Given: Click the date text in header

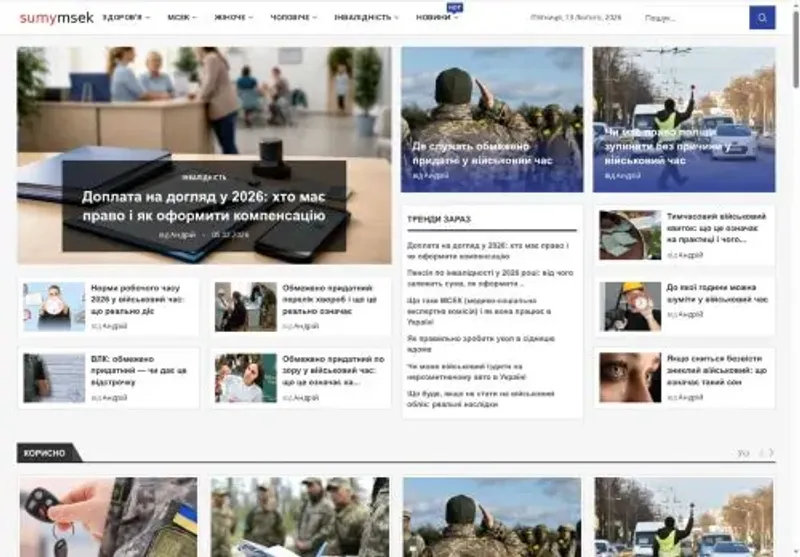Looking at the screenshot, I should [576, 17].
